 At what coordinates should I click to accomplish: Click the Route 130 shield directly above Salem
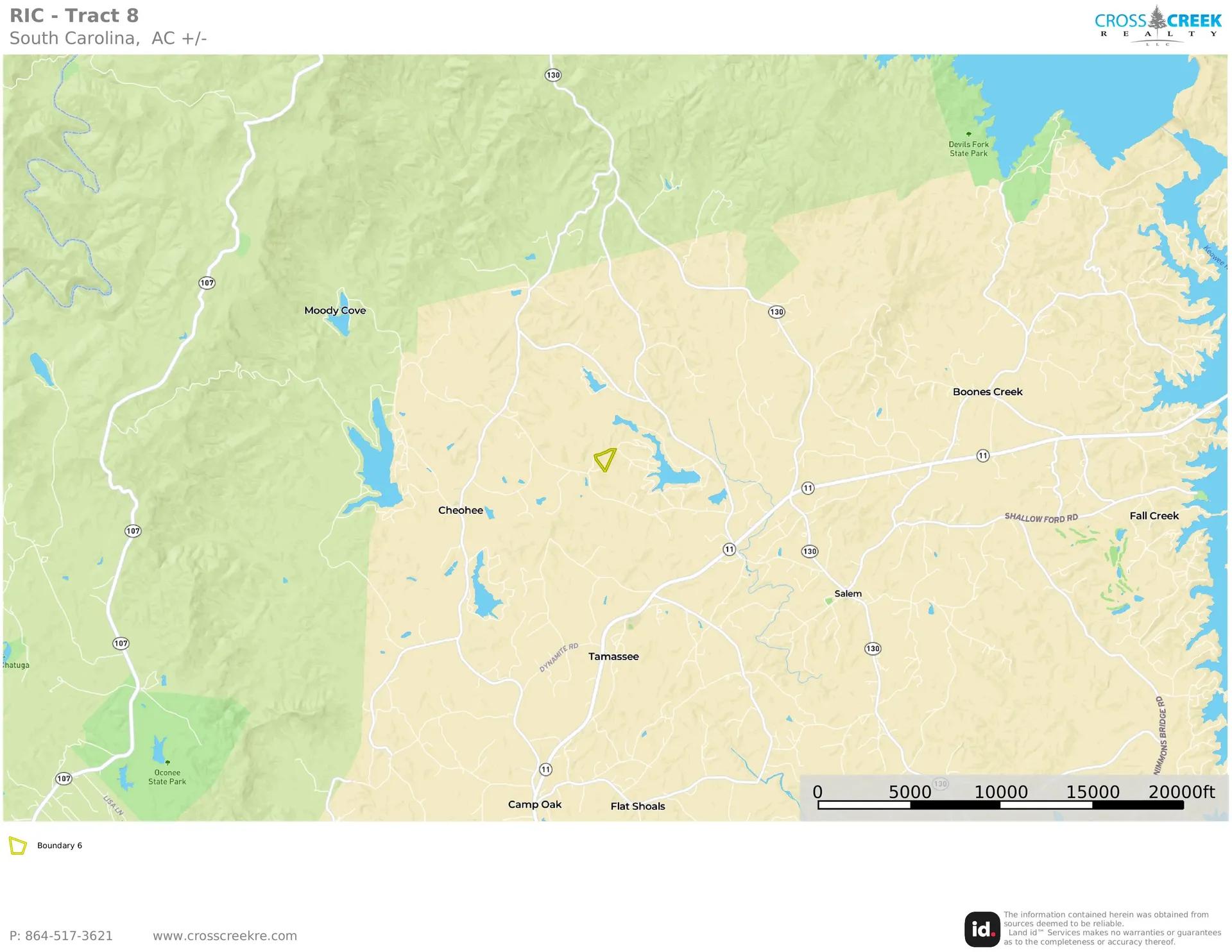[x=810, y=551]
